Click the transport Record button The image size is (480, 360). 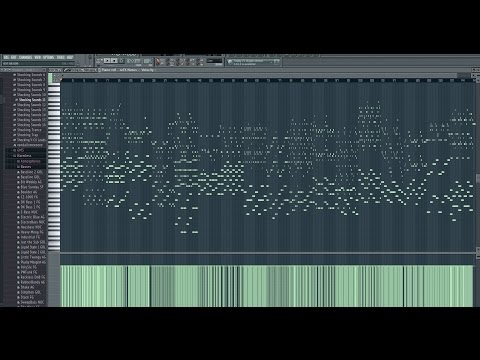pyautogui.click(x=122, y=61)
